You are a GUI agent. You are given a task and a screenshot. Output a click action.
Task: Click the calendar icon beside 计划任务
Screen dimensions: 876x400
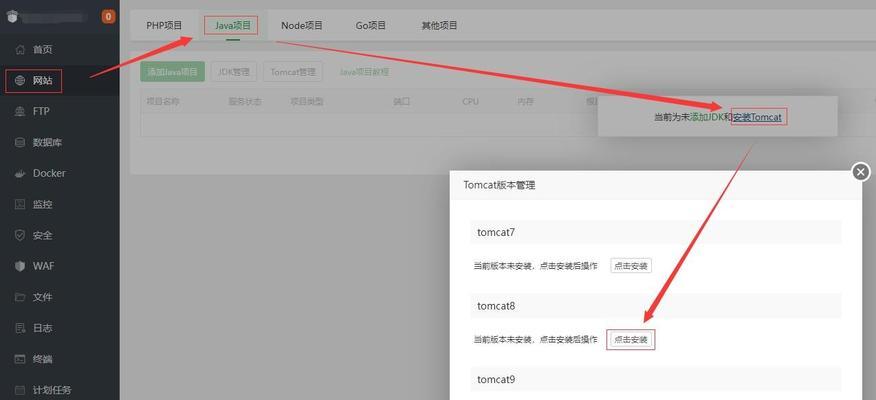coord(20,390)
